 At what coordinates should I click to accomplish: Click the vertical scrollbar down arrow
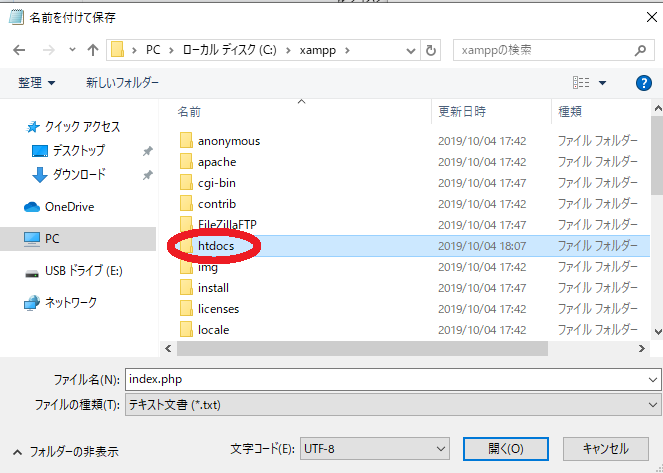658,331
